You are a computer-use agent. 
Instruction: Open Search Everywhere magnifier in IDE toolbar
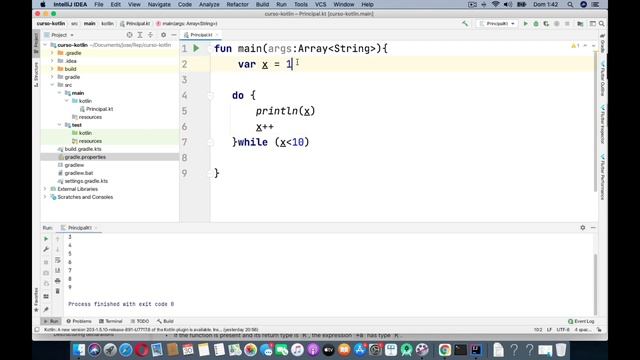(602, 24)
